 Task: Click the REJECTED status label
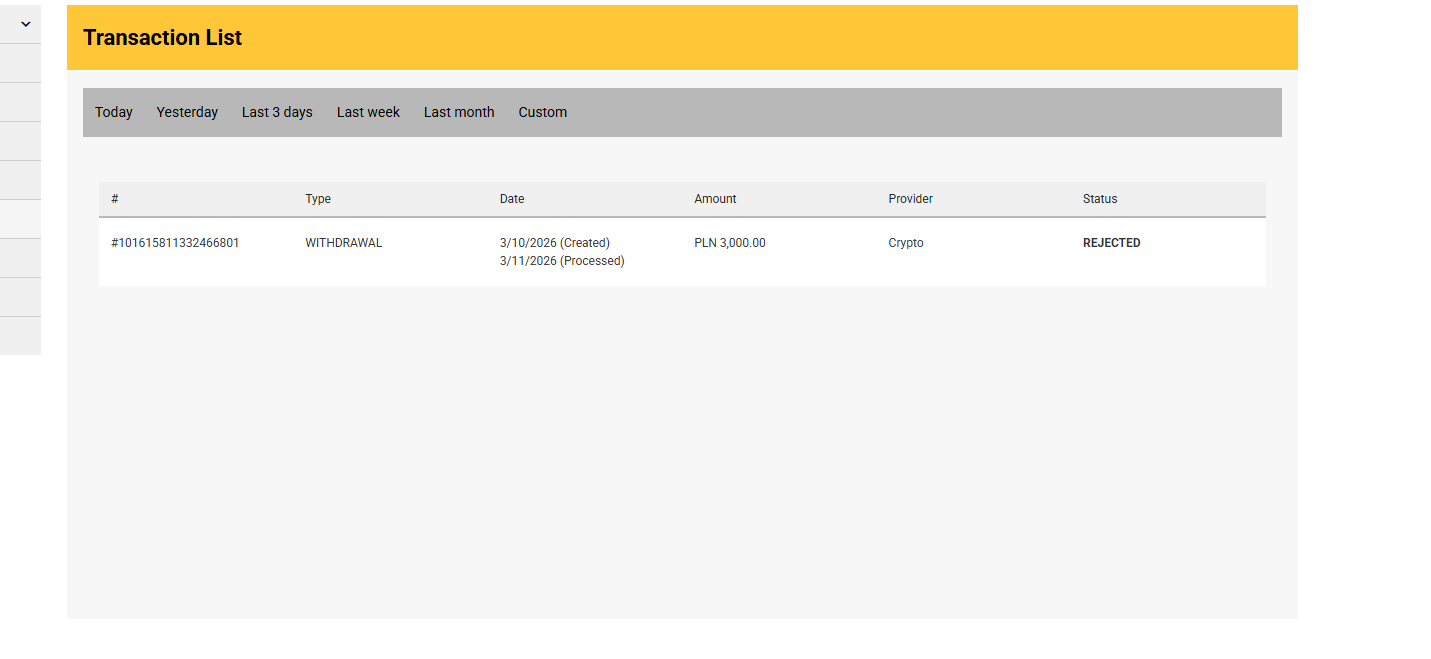(x=1112, y=243)
